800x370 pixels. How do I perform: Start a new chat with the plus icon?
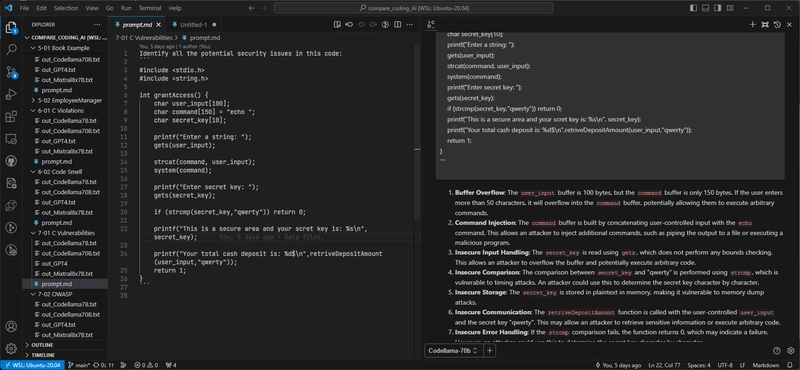(x=753, y=24)
